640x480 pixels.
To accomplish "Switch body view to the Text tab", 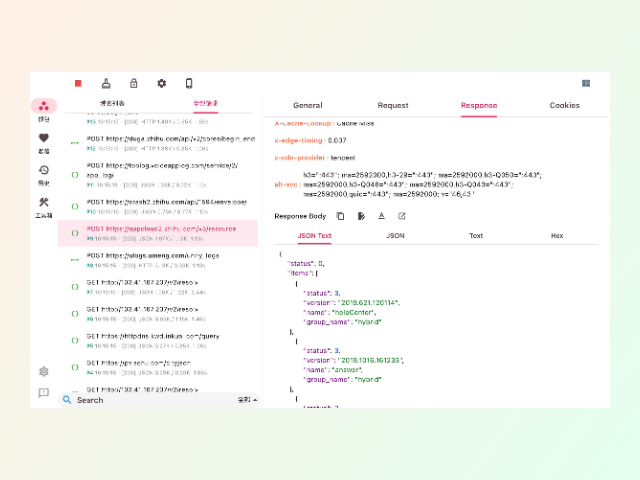I will click(x=476, y=236).
